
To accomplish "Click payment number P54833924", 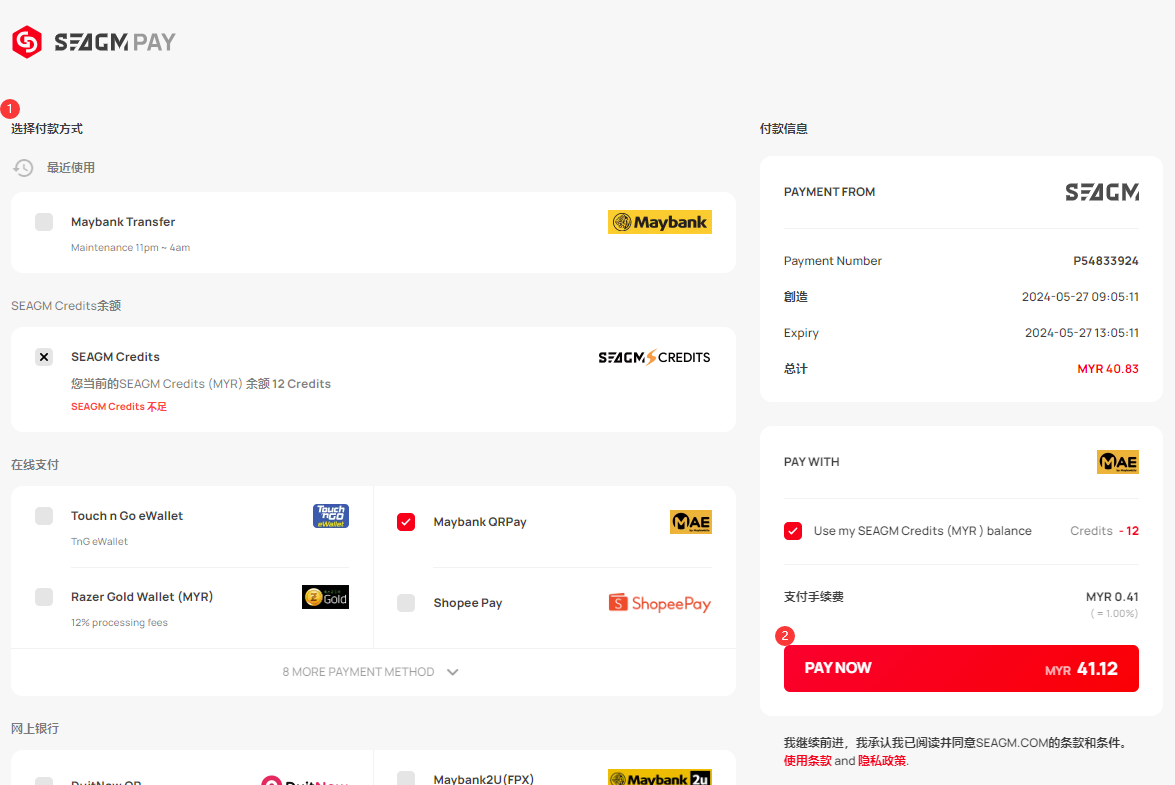I will click(1105, 261).
